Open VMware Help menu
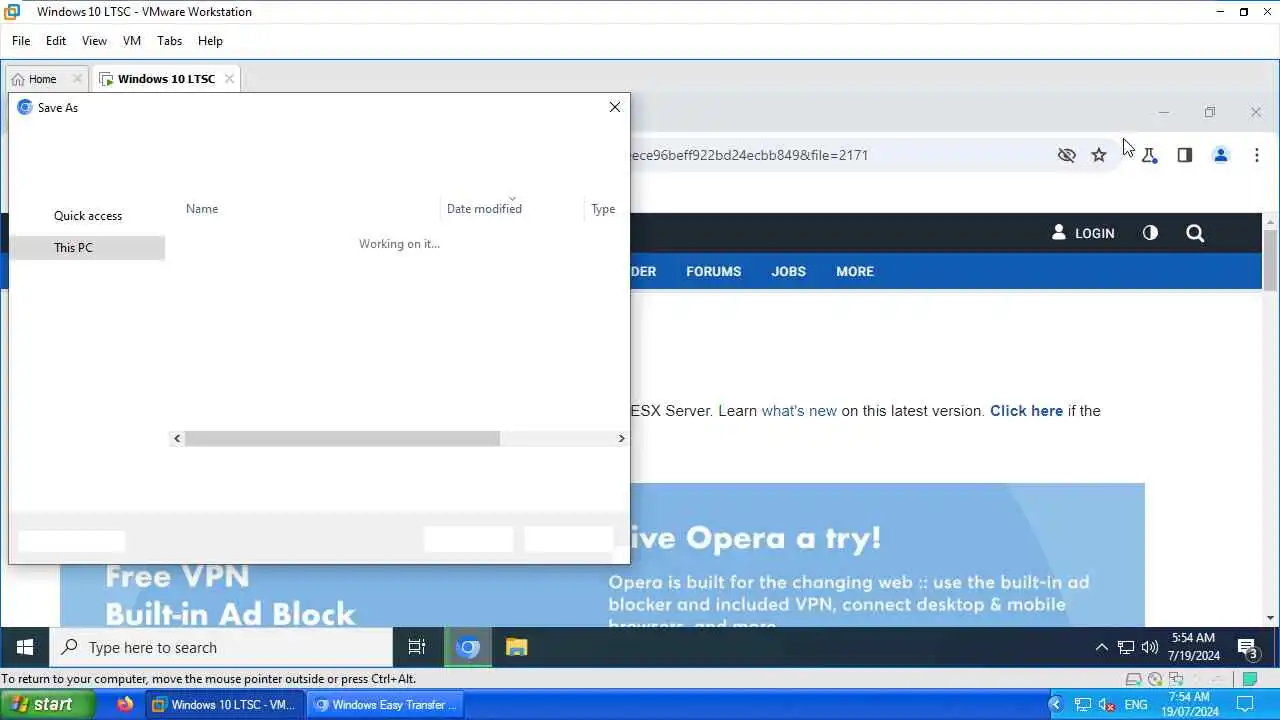Viewport: 1280px width, 720px height. [x=210, y=41]
